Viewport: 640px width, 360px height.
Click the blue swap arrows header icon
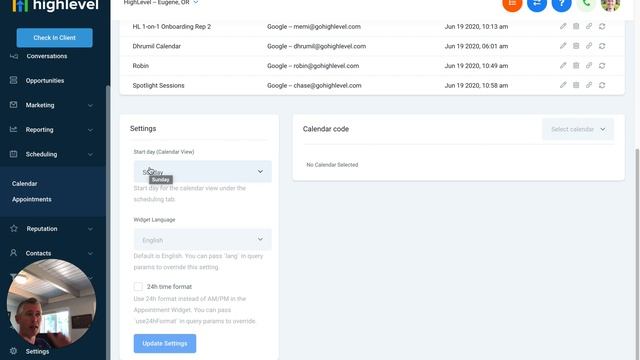(x=537, y=3)
